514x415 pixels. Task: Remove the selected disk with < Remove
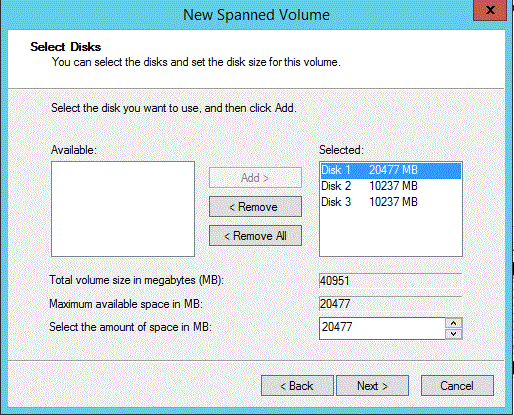pyautogui.click(x=255, y=207)
